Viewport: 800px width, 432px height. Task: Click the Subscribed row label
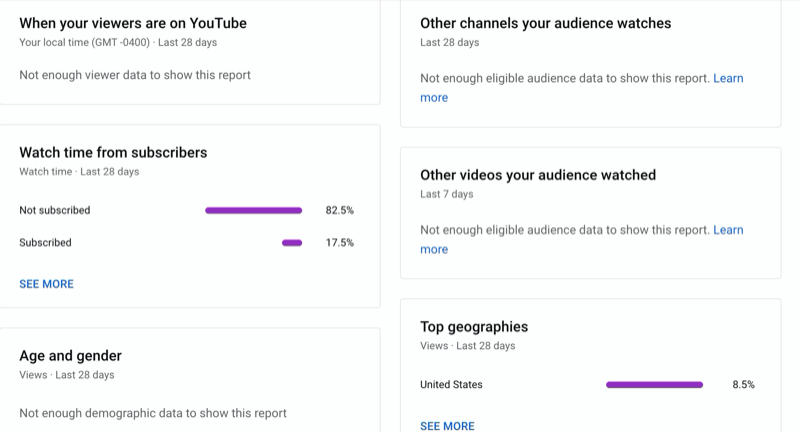click(45, 243)
